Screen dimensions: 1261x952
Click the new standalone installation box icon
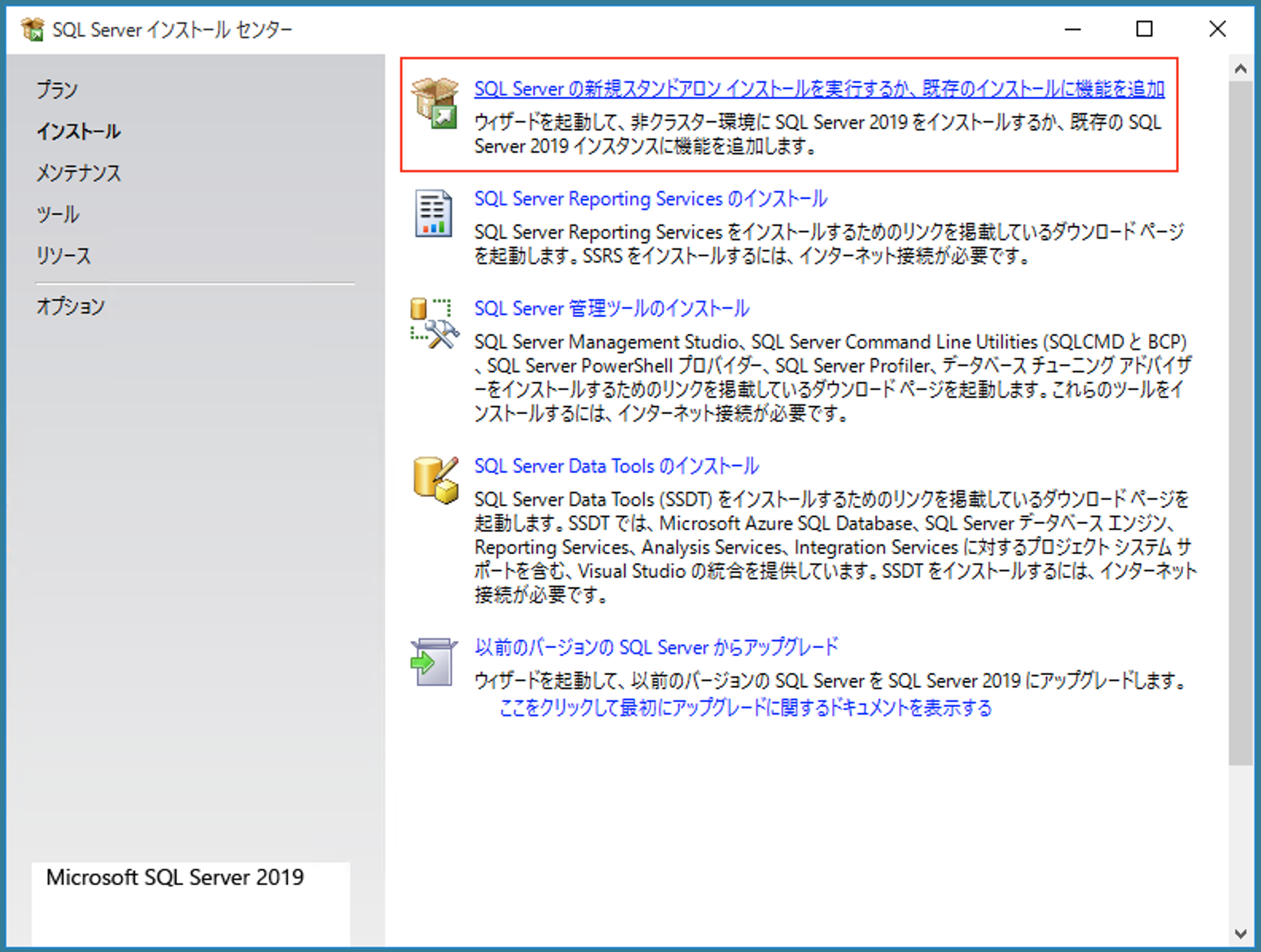tap(435, 103)
